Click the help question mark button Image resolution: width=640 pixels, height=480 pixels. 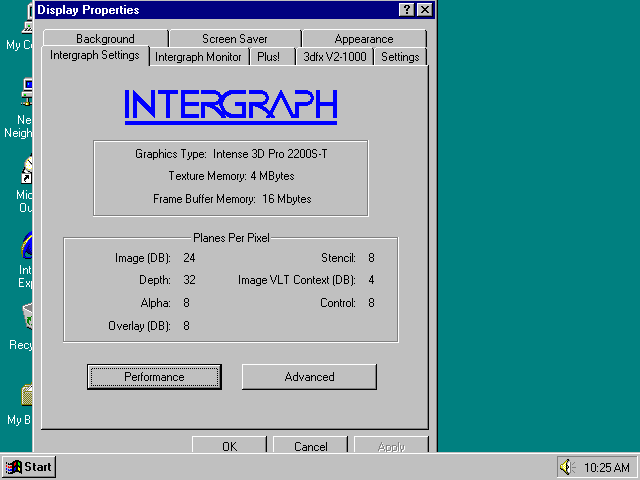click(406, 9)
